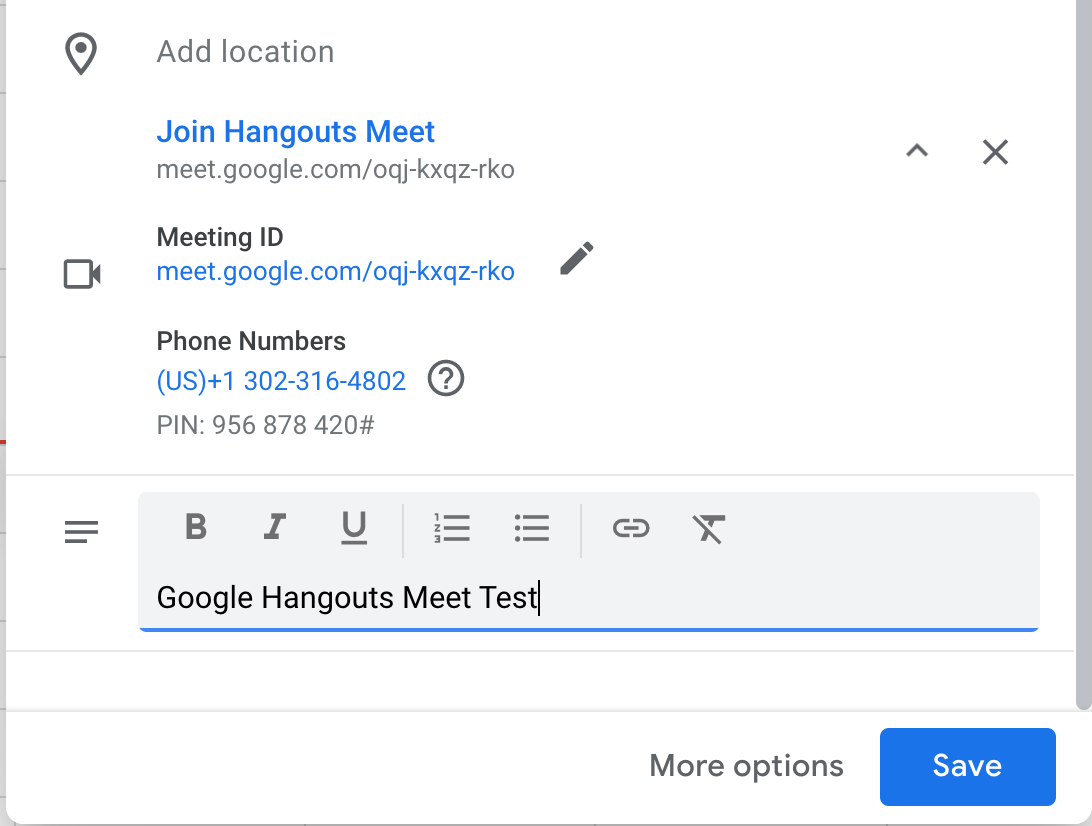Screen dimensions: 1092x826
Task: Click the description lines icon
Action: [x=82, y=532]
